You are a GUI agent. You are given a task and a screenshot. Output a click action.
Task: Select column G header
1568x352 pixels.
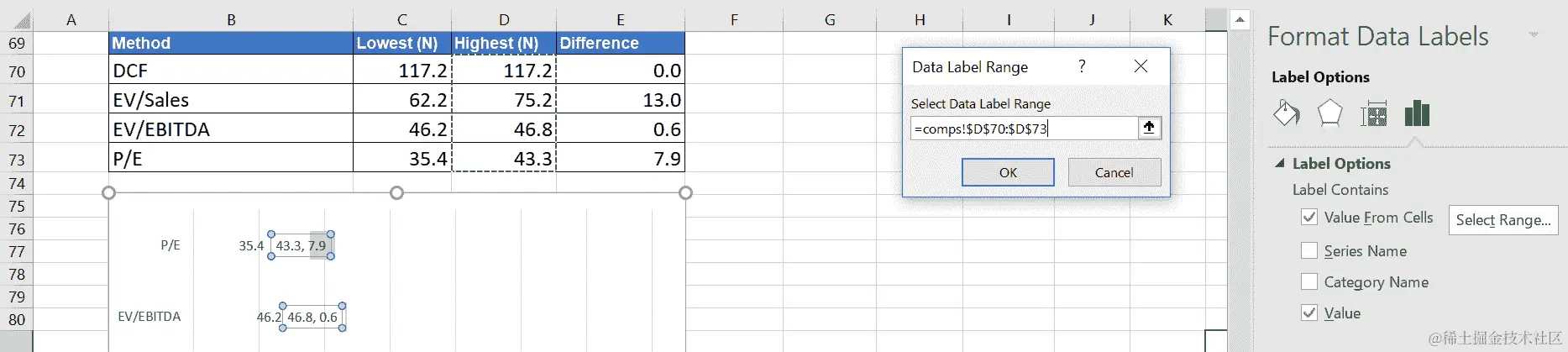pos(830,20)
